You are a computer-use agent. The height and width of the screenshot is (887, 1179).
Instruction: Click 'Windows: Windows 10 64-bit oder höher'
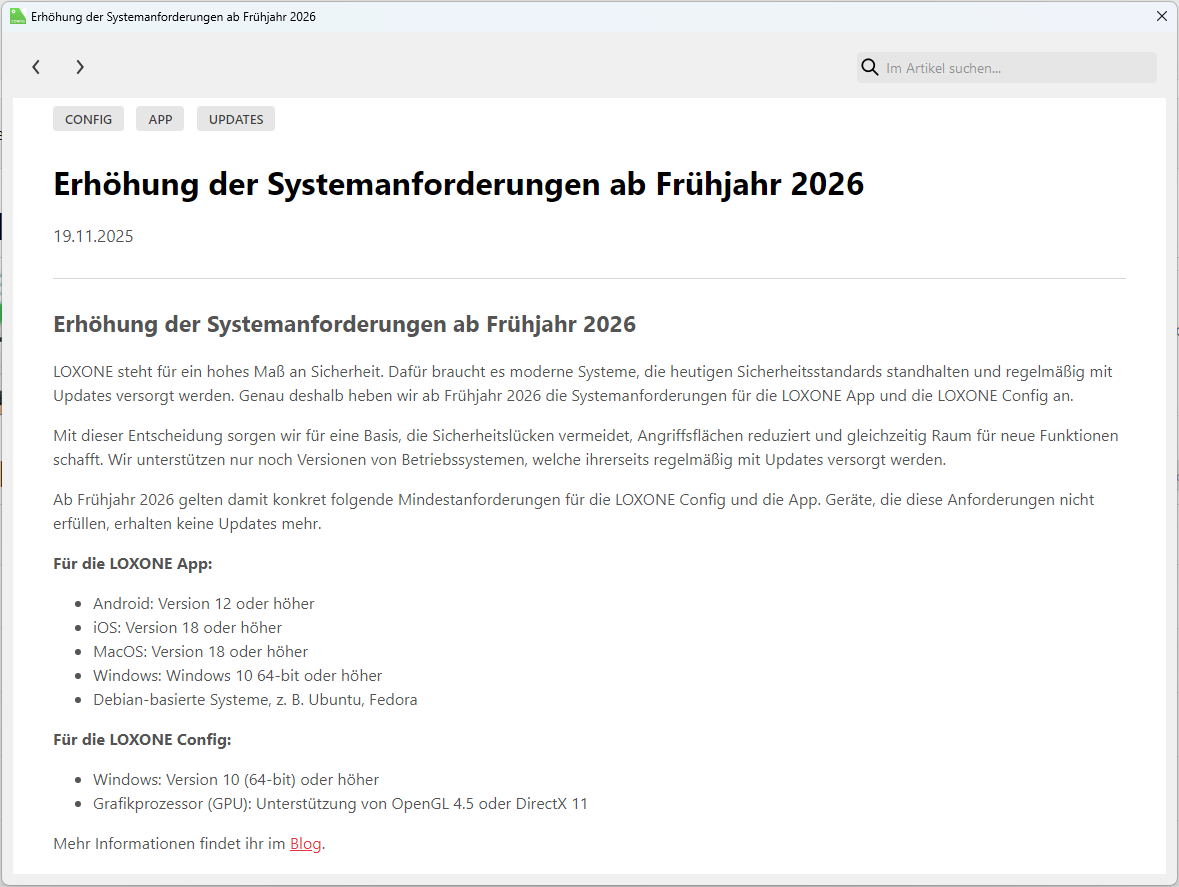238,676
